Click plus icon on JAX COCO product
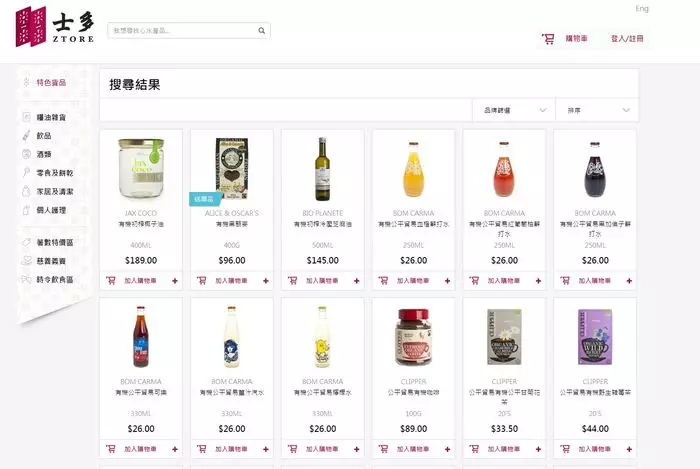700x469 pixels. (x=175, y=281)
